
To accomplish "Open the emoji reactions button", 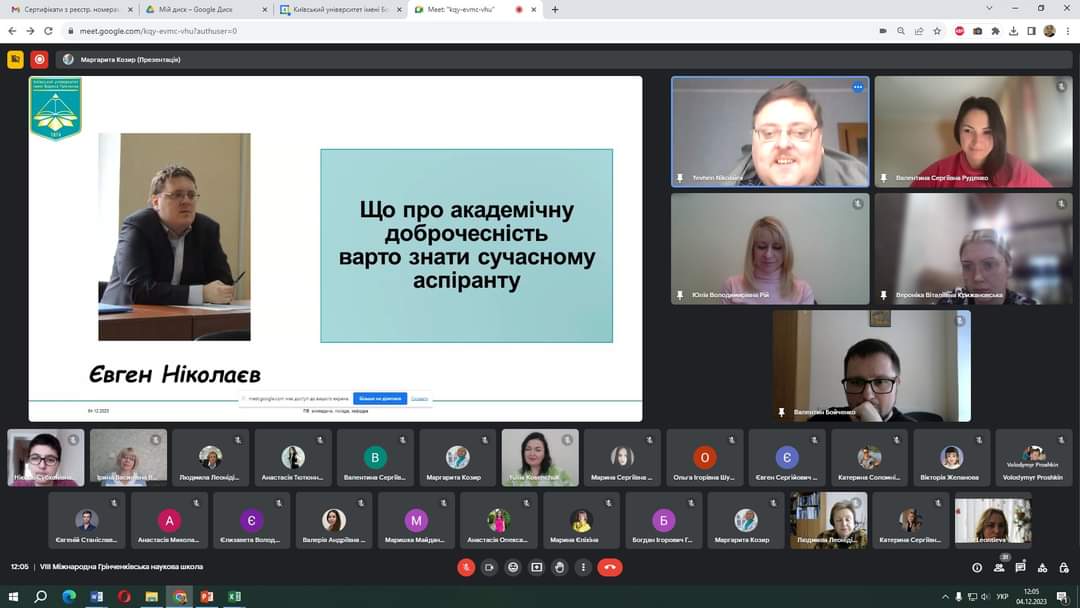I will pos(513,567).
